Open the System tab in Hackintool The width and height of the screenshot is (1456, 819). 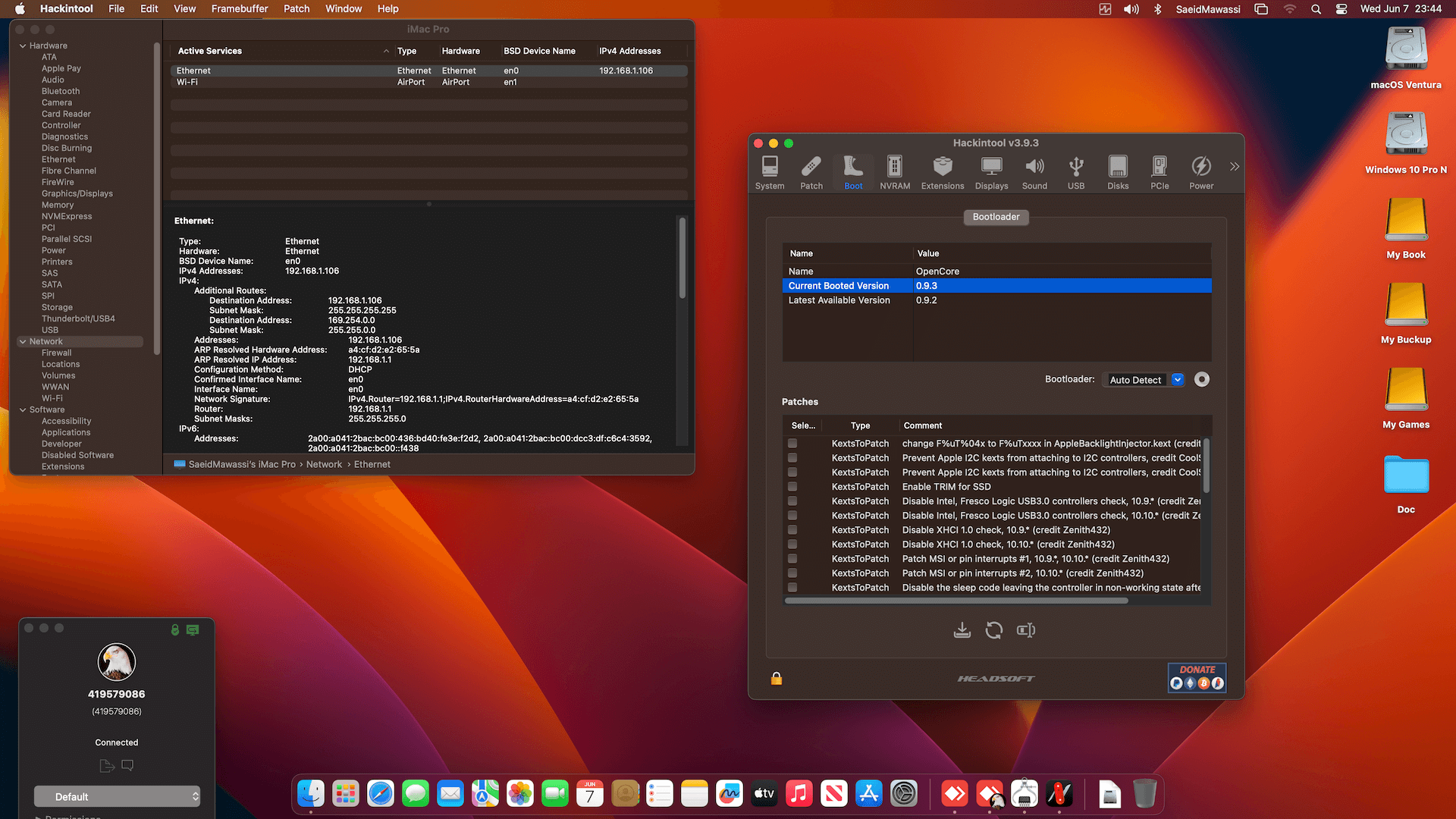(770, 173)
